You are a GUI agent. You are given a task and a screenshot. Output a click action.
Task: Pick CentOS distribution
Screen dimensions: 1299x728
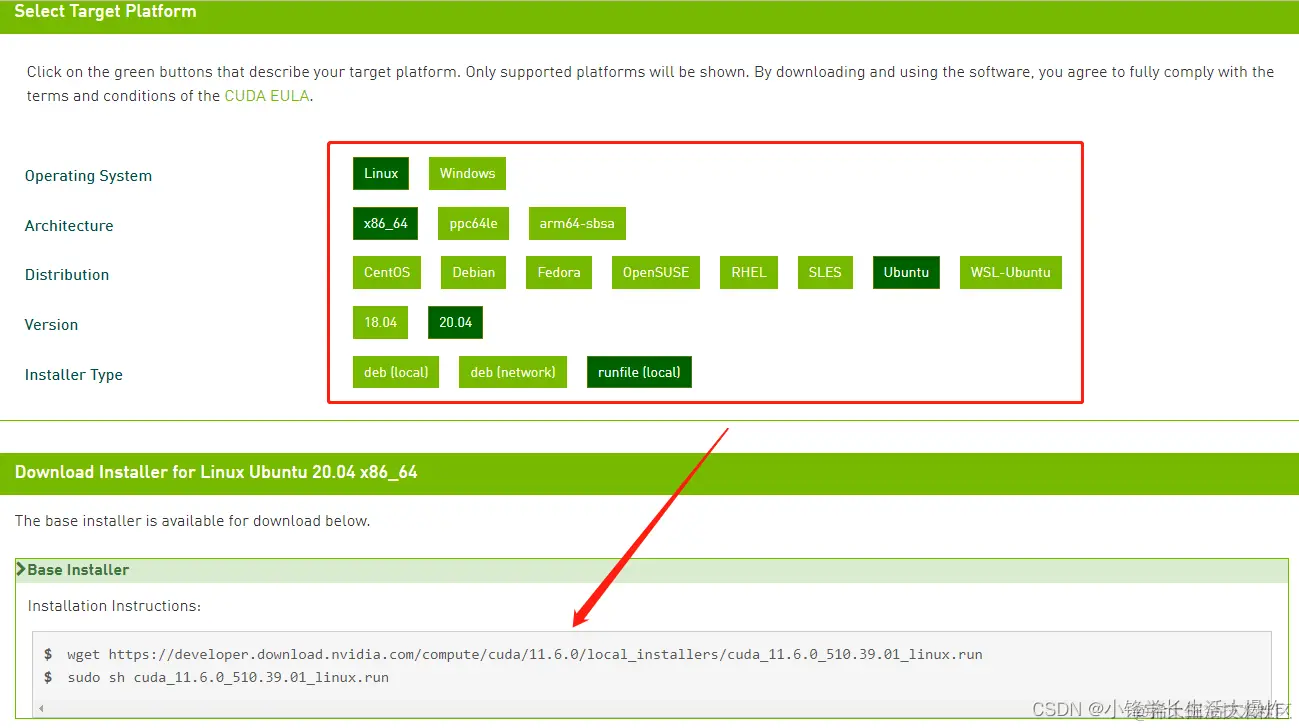387,272
